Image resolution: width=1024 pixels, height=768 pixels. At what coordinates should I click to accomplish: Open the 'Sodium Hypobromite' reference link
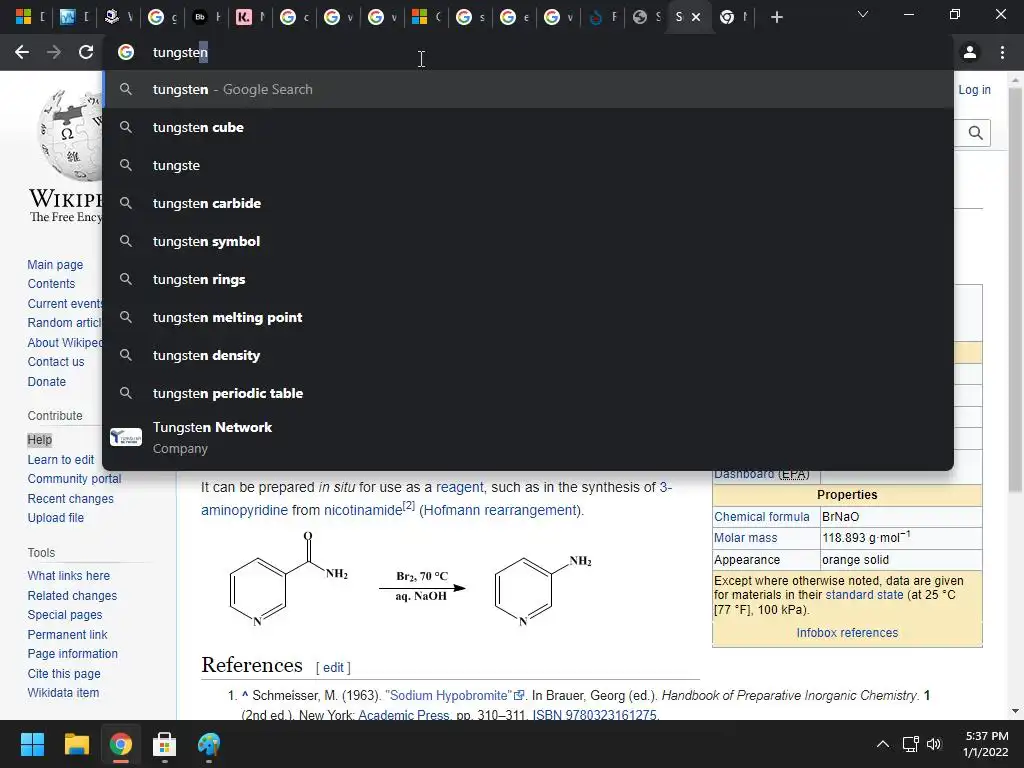[x=455, y=696]
